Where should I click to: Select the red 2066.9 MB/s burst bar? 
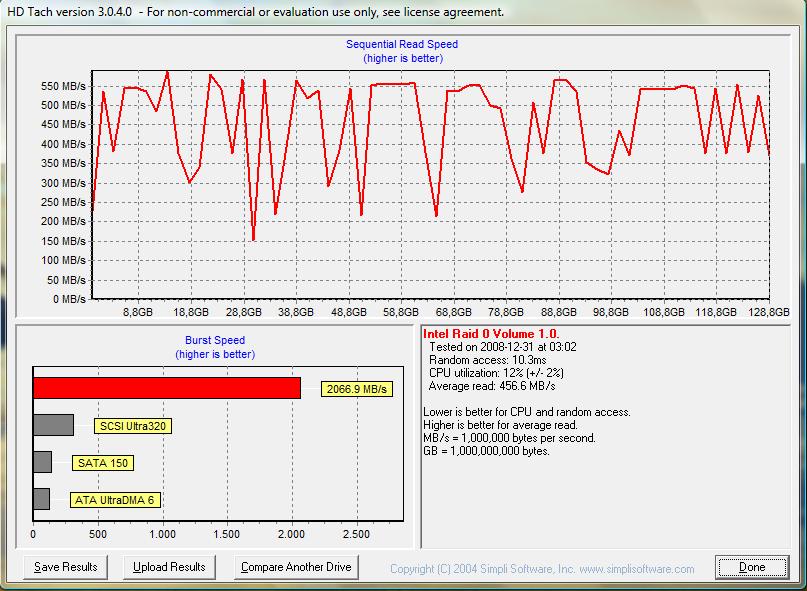(x=167, y=388)
